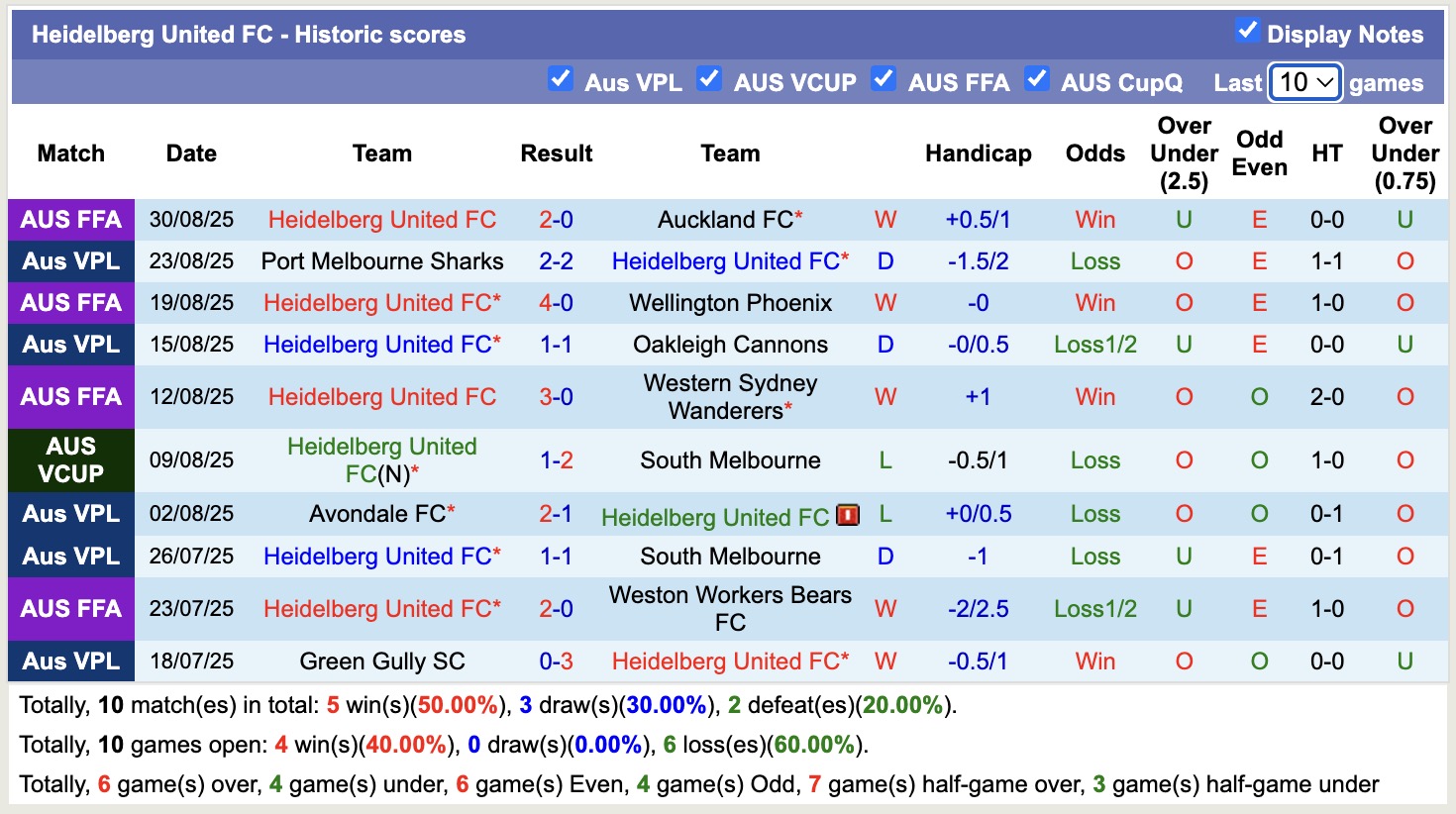Viewport: 1456px width, 814px height.
Task: Open the Avondale FC team link
Action: point(376,514)
